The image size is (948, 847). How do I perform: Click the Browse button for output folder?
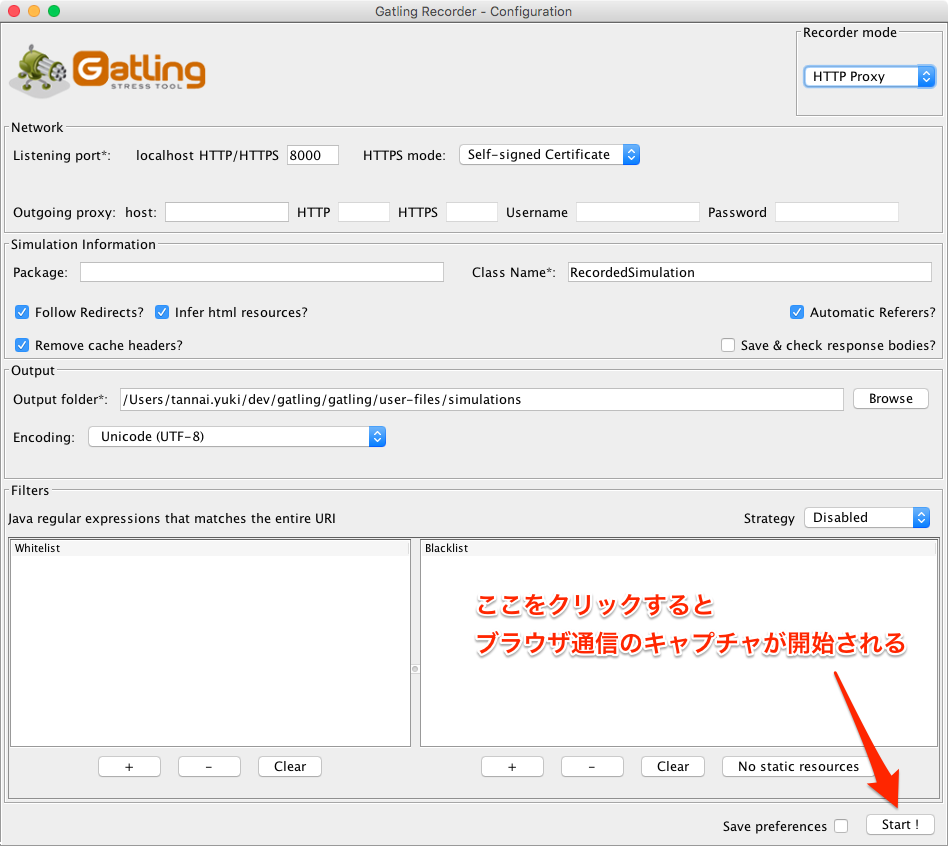(x=891, y=398)
